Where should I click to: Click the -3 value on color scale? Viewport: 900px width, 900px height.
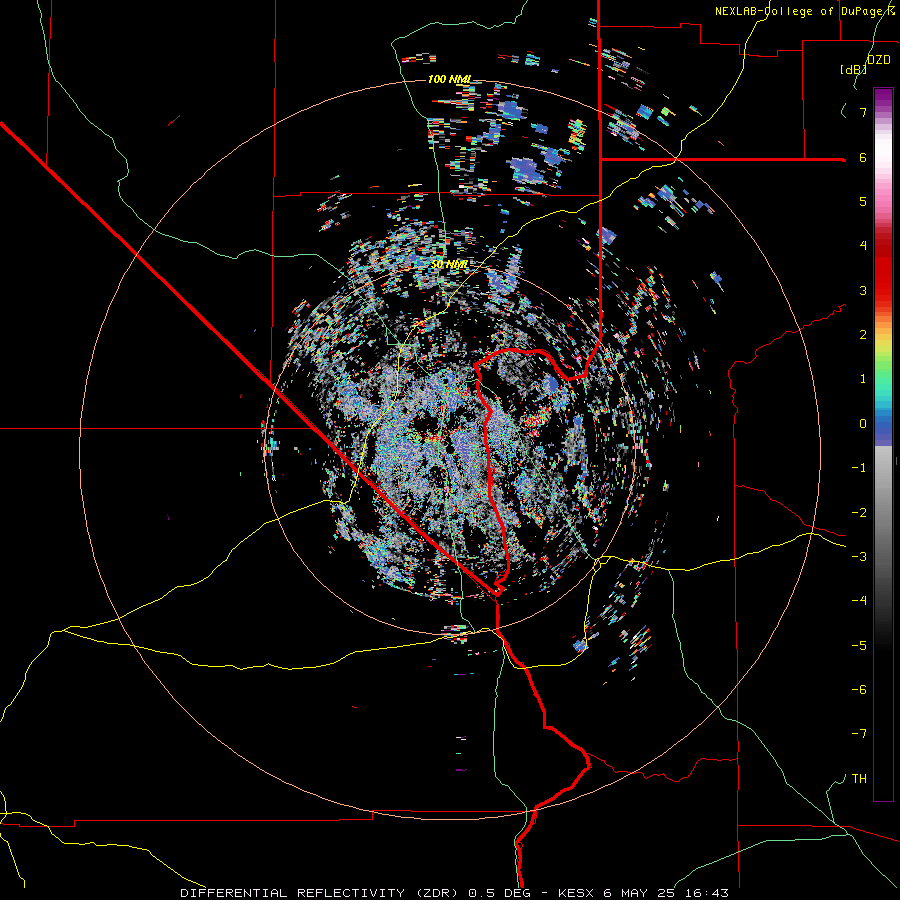point(859,557)
